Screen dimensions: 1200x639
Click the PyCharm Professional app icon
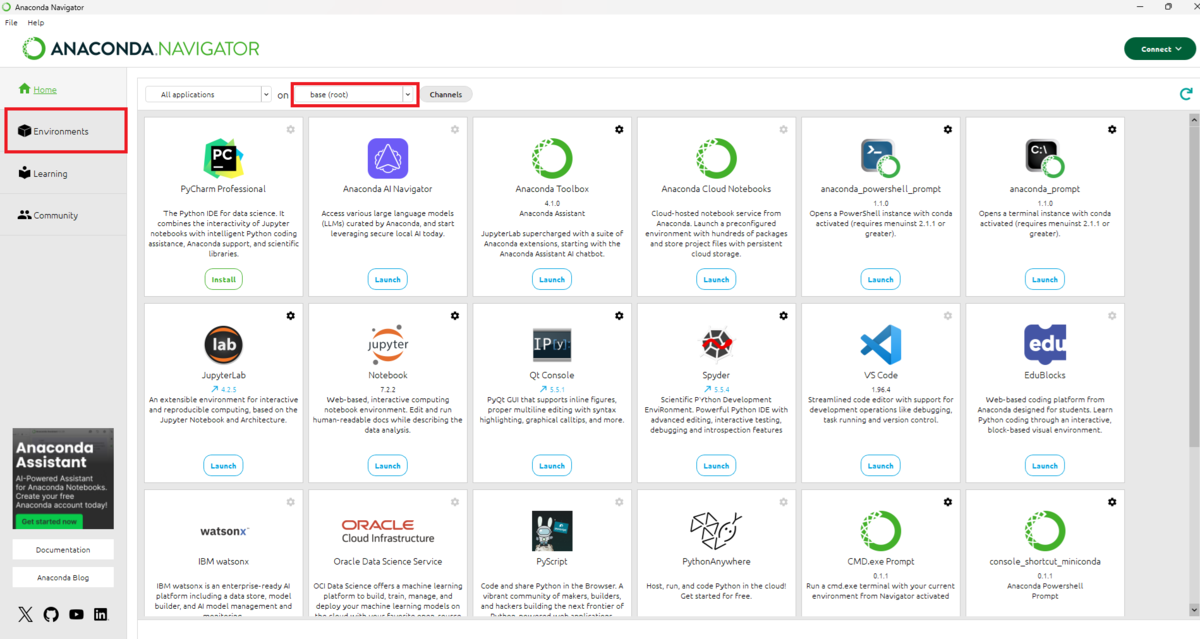[x=223, y=159]
